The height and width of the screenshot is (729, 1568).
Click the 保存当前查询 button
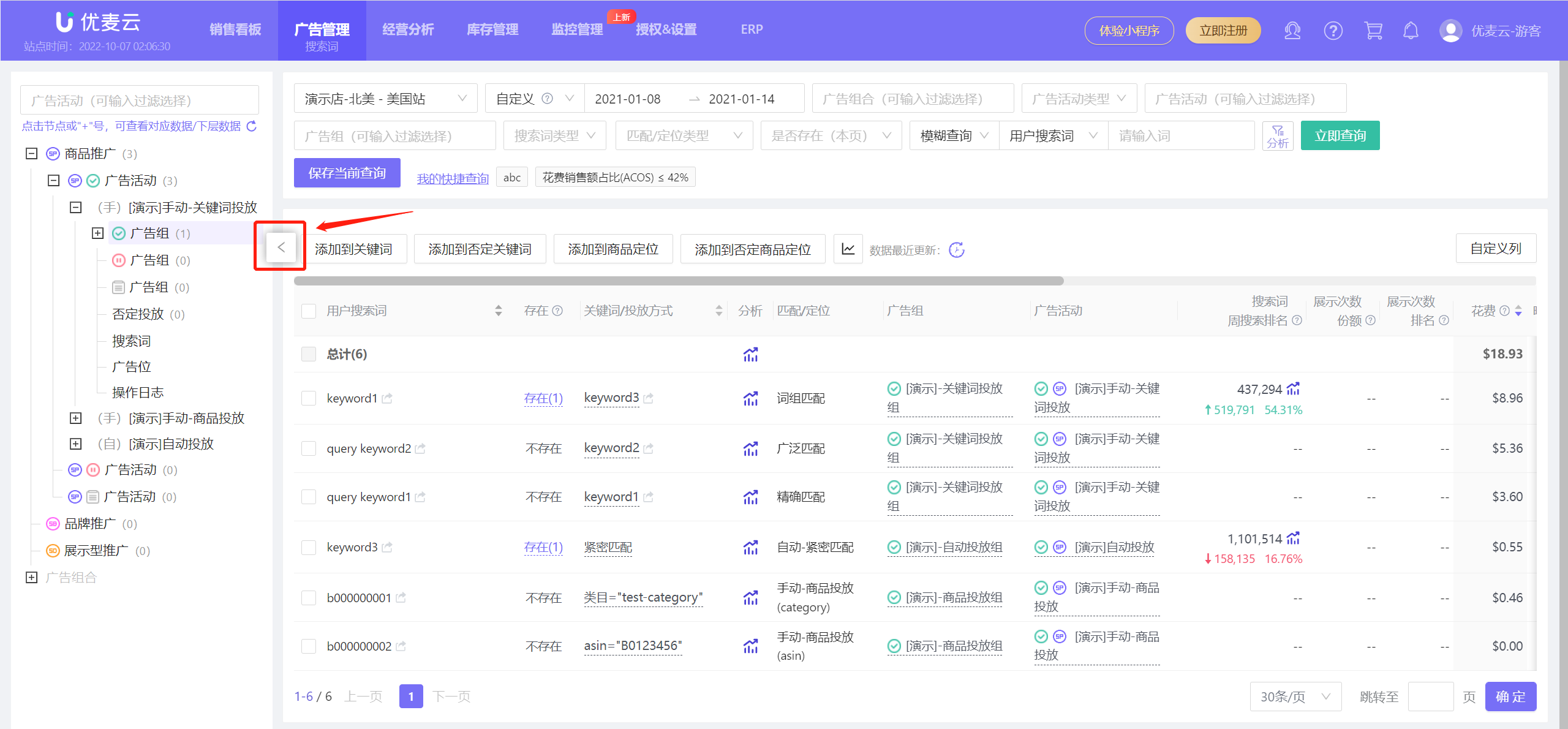point(347,173)
